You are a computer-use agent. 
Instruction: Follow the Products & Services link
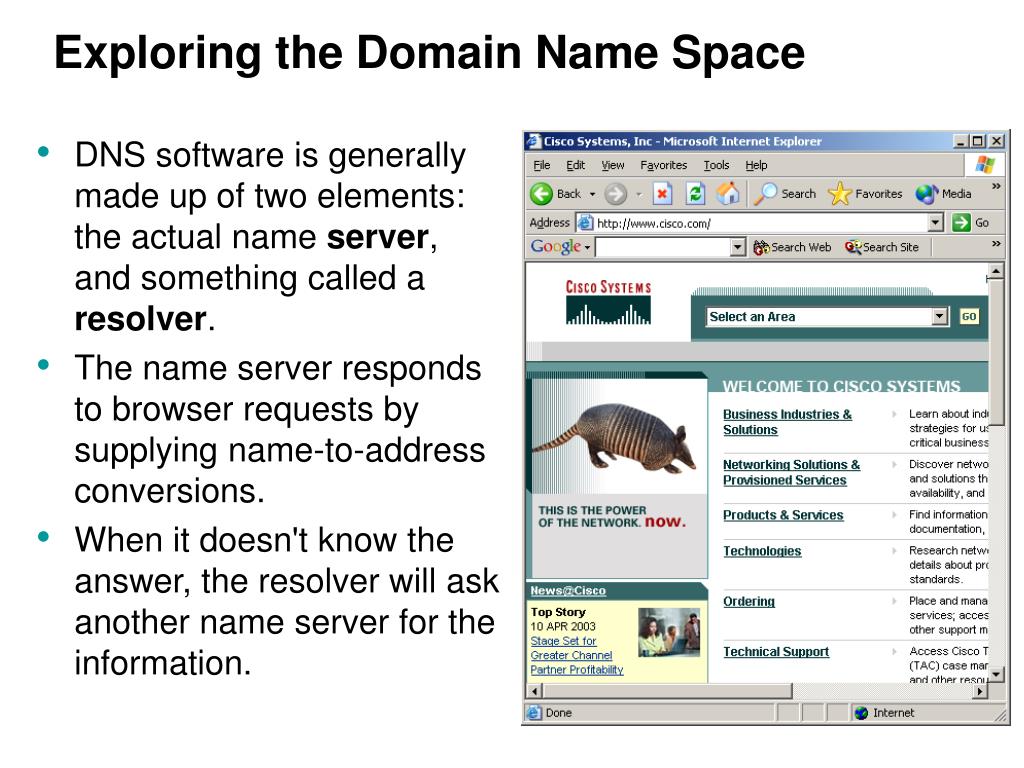[x=783, y=516]
